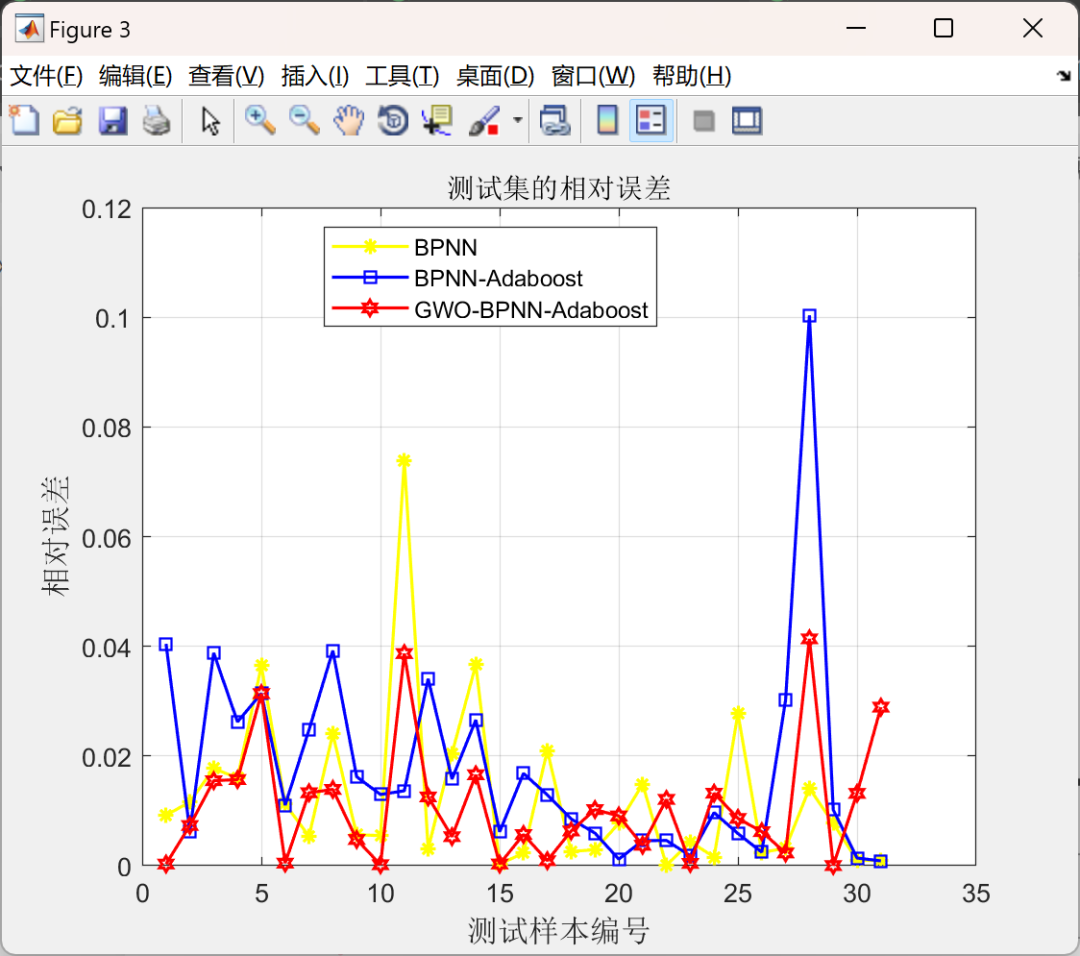Click the x-axis tick label 35
The height and width of the screenshot is (956, 1080).
tap(976, 893)
